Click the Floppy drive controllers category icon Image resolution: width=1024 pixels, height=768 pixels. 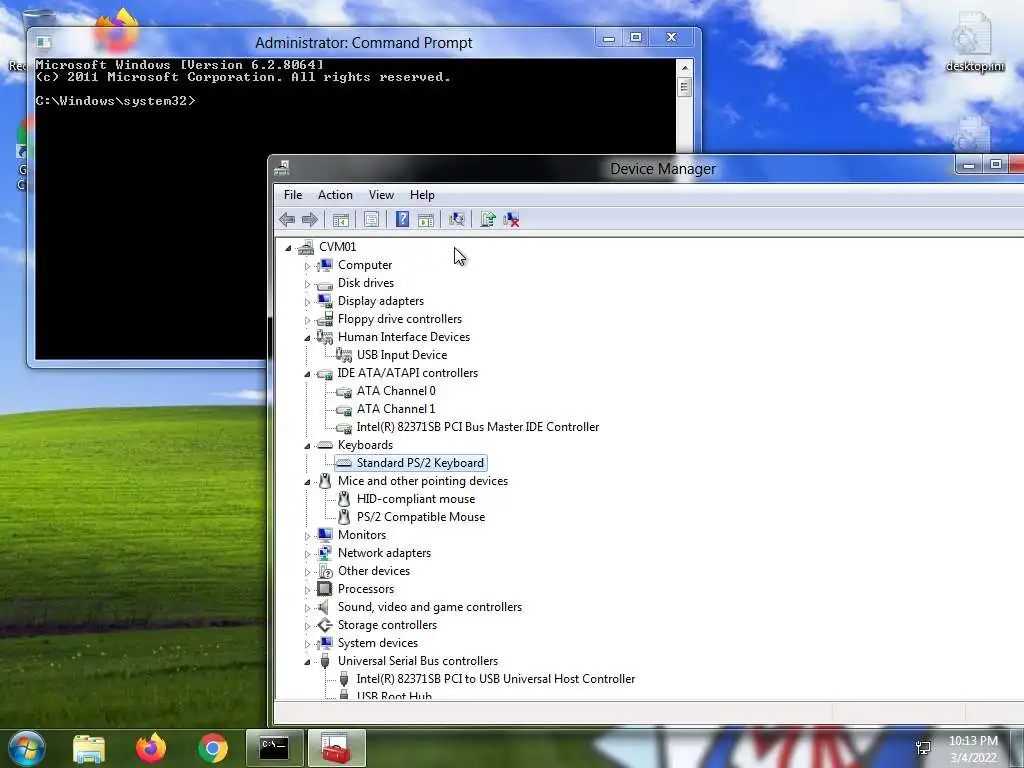click(325, 319)
